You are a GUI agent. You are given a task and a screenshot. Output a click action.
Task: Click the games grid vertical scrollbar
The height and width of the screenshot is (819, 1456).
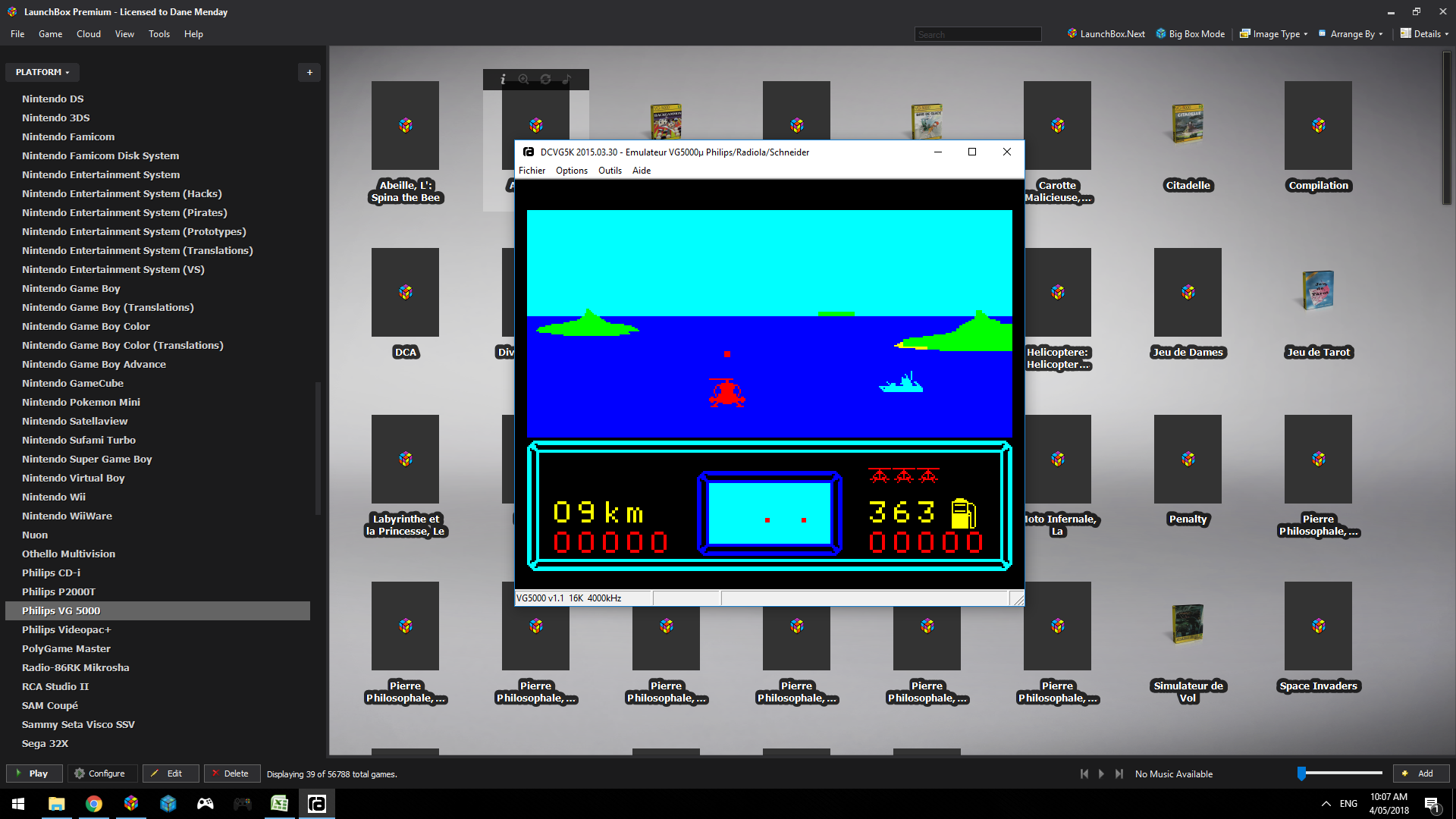pos(1447,127)
